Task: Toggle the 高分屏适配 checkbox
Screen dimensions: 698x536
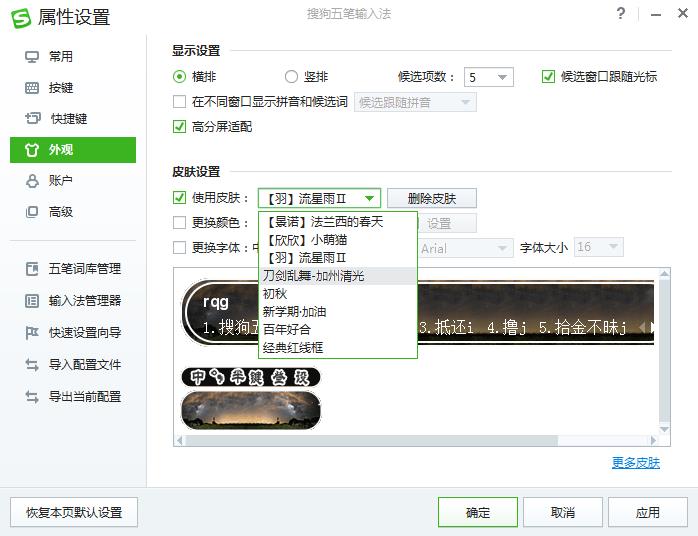Action: [x=179, y=127]
